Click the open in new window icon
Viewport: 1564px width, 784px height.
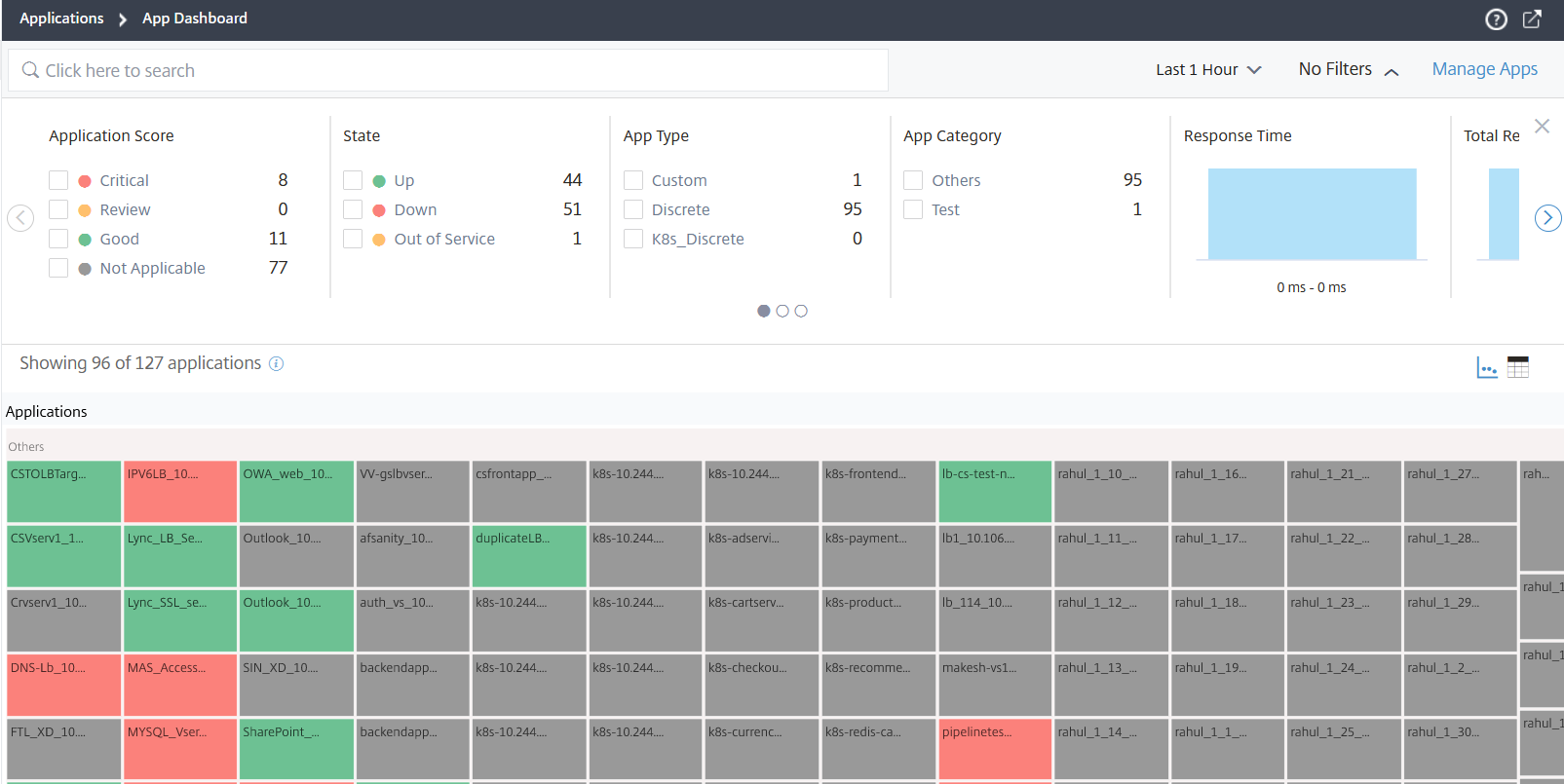point(1532,19)
